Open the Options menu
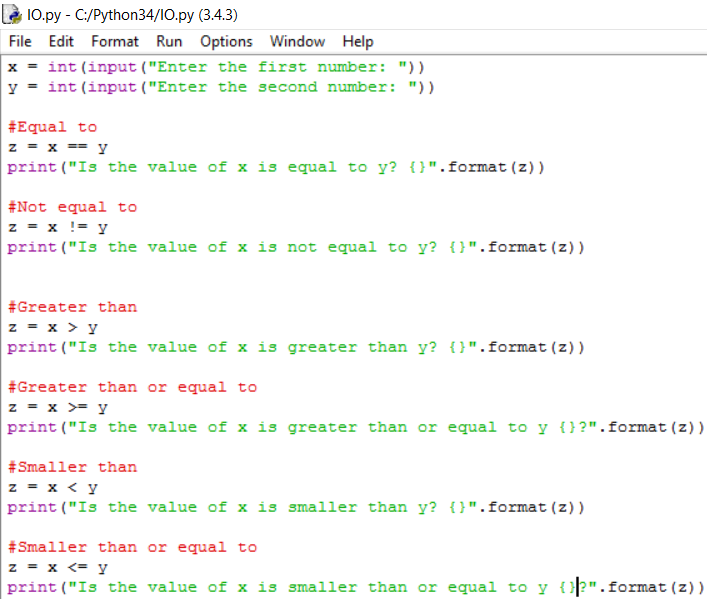This screenshot has width=707, height=599. [x=226, y=41]
